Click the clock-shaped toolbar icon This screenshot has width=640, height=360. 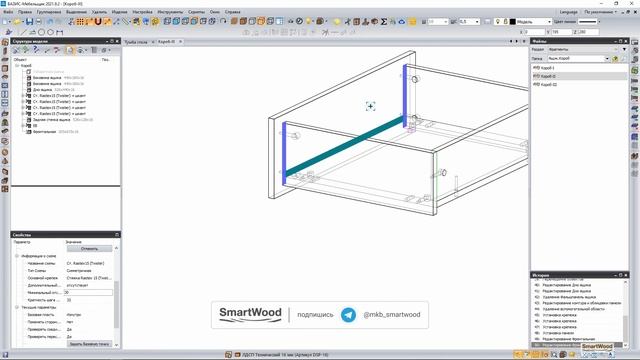pyautogui.click(x=300, y=21)
